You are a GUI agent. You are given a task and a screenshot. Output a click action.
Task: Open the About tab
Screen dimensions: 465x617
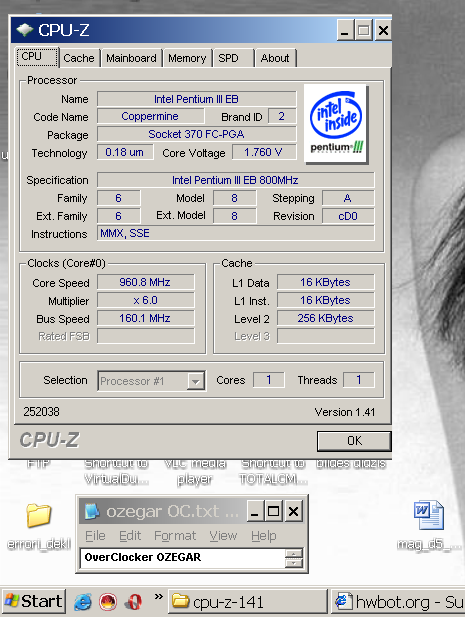coord(275,58)
